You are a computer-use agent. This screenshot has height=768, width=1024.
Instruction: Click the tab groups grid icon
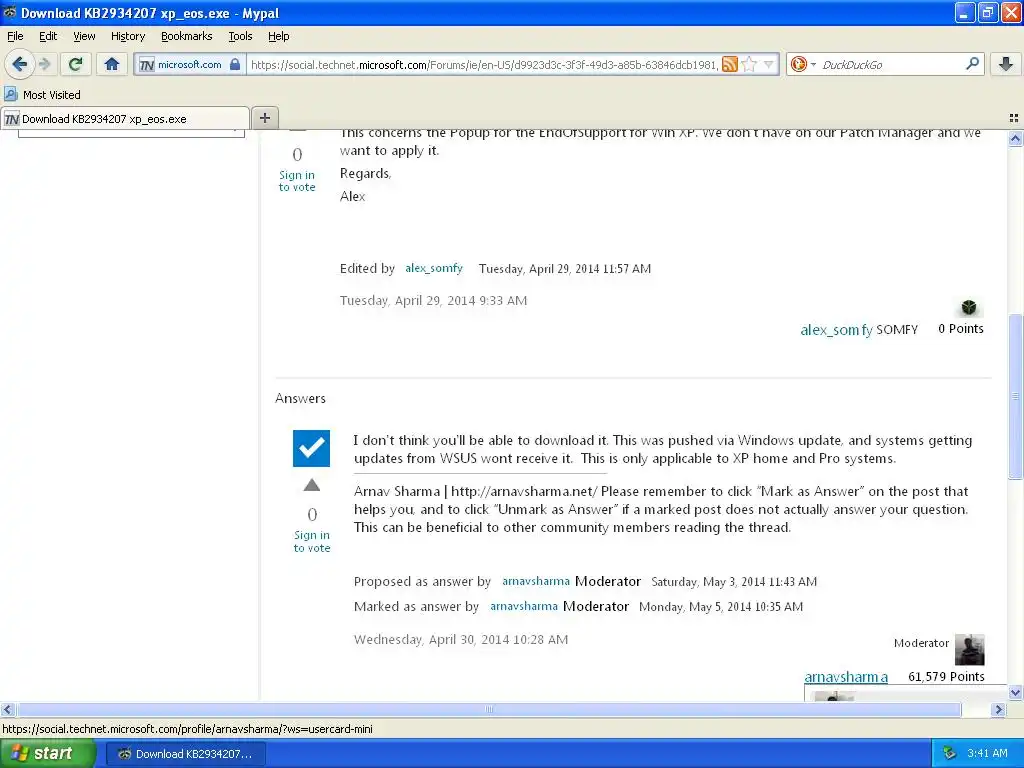[x=1014, y=118]
